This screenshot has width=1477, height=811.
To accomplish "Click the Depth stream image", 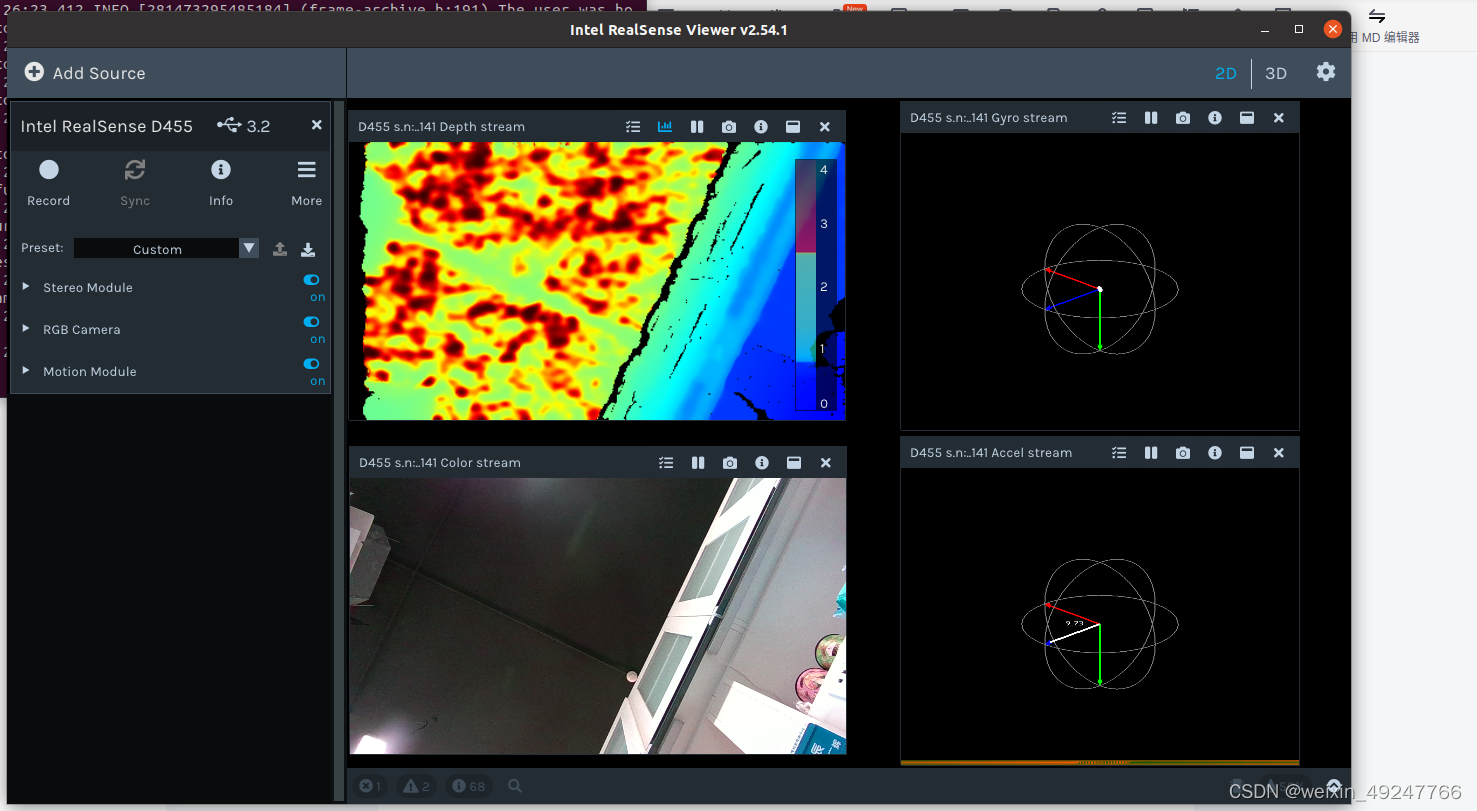I will pos(597,281).
